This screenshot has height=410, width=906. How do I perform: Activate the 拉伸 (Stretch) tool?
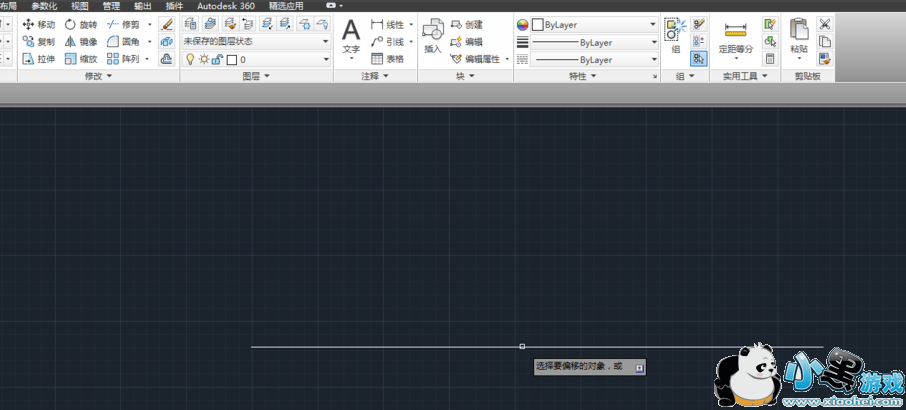(x=39, y=60)
